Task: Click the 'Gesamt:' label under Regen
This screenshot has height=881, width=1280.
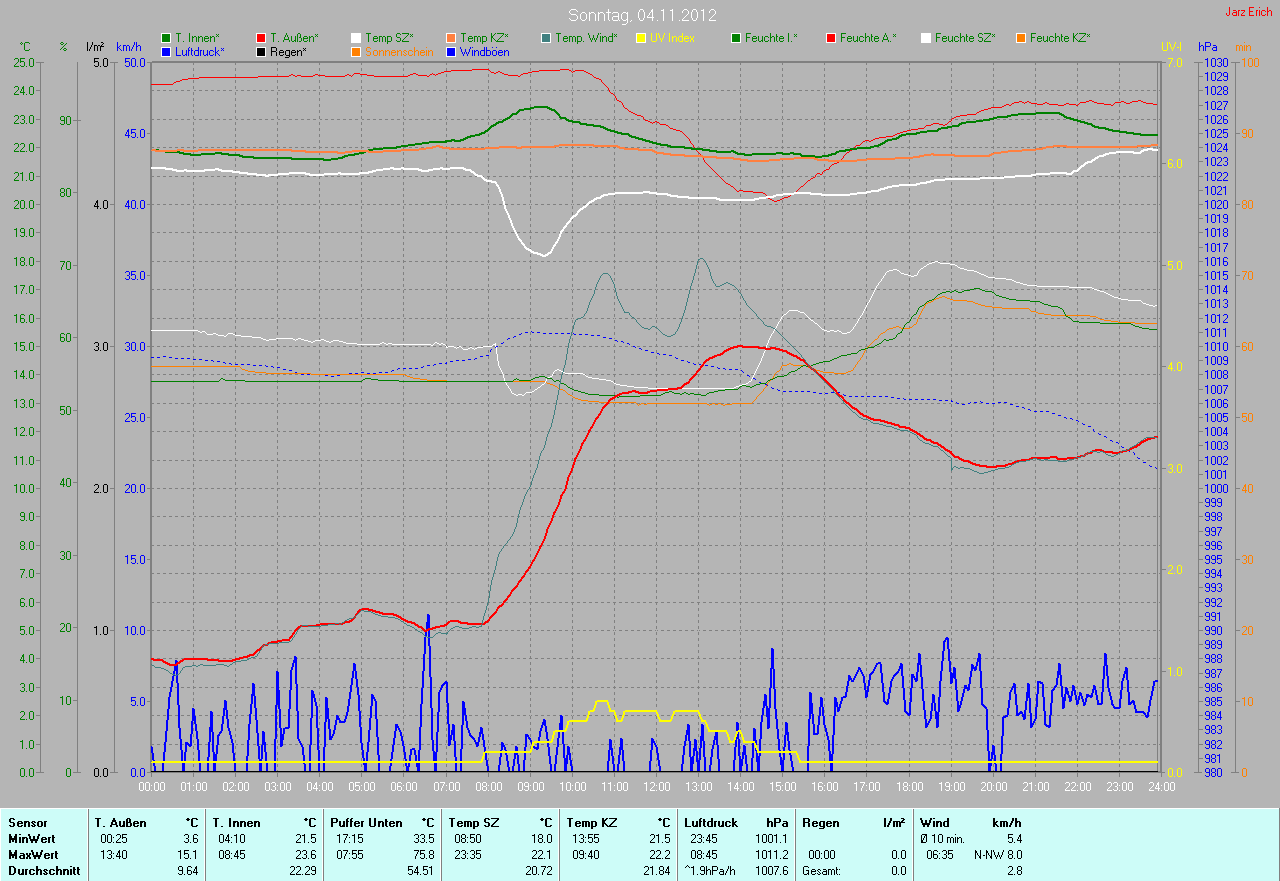Action: pyautogui.click(x=822, y=871)
